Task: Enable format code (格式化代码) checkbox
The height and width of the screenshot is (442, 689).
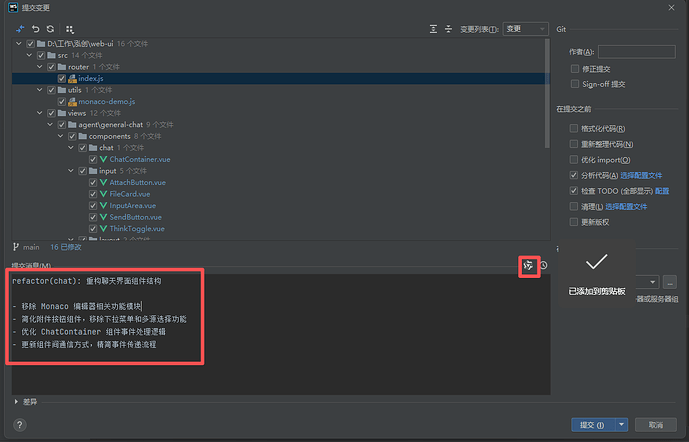Action: coord(573,128)
